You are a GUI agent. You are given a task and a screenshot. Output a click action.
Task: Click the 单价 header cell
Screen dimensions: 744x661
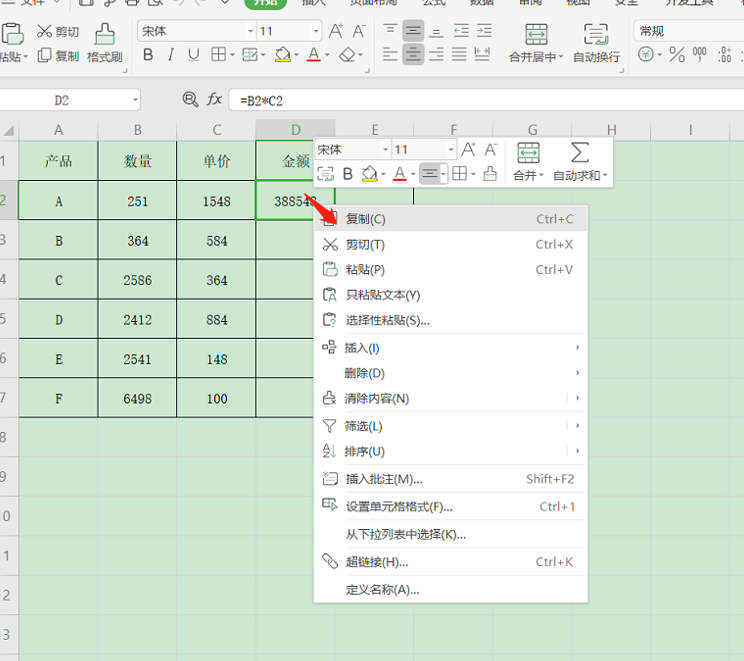tap(216, 161)
